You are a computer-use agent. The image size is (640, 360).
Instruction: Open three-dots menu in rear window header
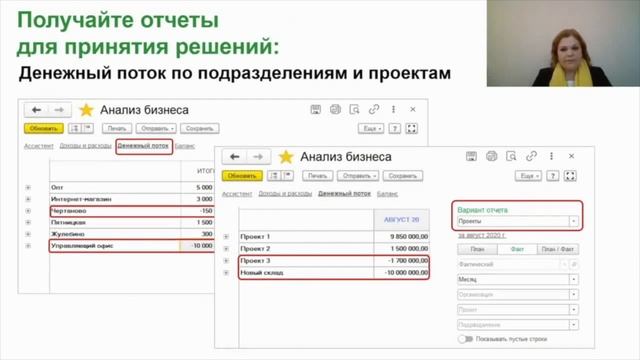393,109
